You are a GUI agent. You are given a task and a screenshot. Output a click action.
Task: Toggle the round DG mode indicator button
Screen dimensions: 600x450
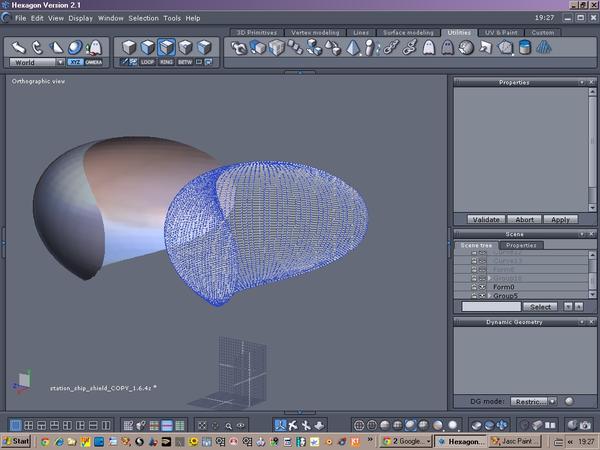click(569, 401)
